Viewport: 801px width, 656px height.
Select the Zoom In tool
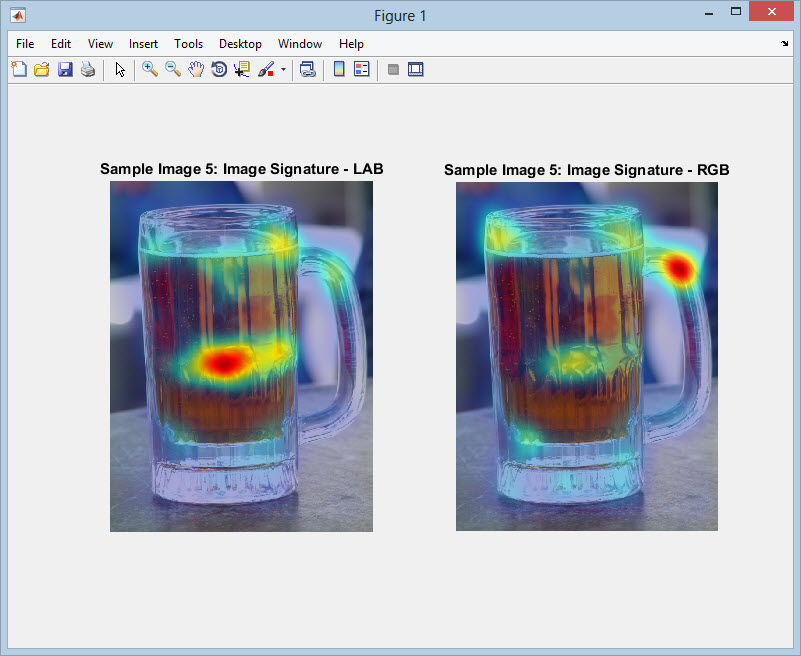[150, 69]
